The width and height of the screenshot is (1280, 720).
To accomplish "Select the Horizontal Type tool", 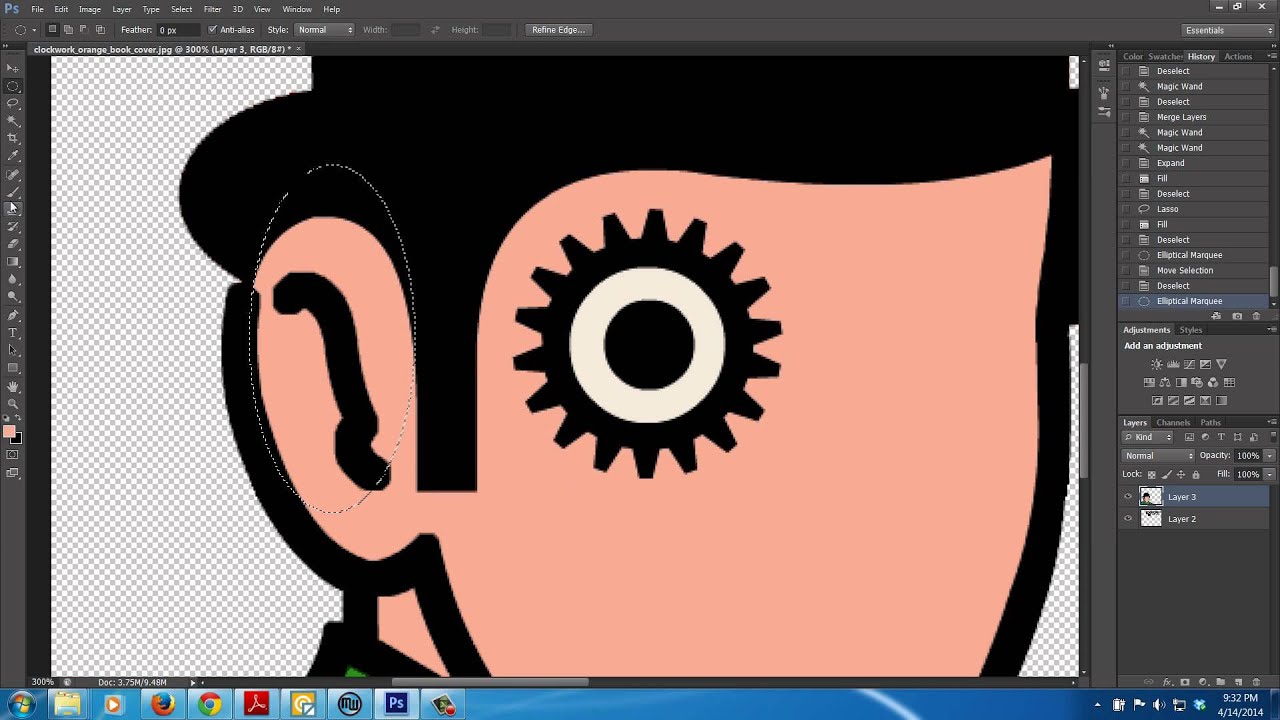I will 13,332.
